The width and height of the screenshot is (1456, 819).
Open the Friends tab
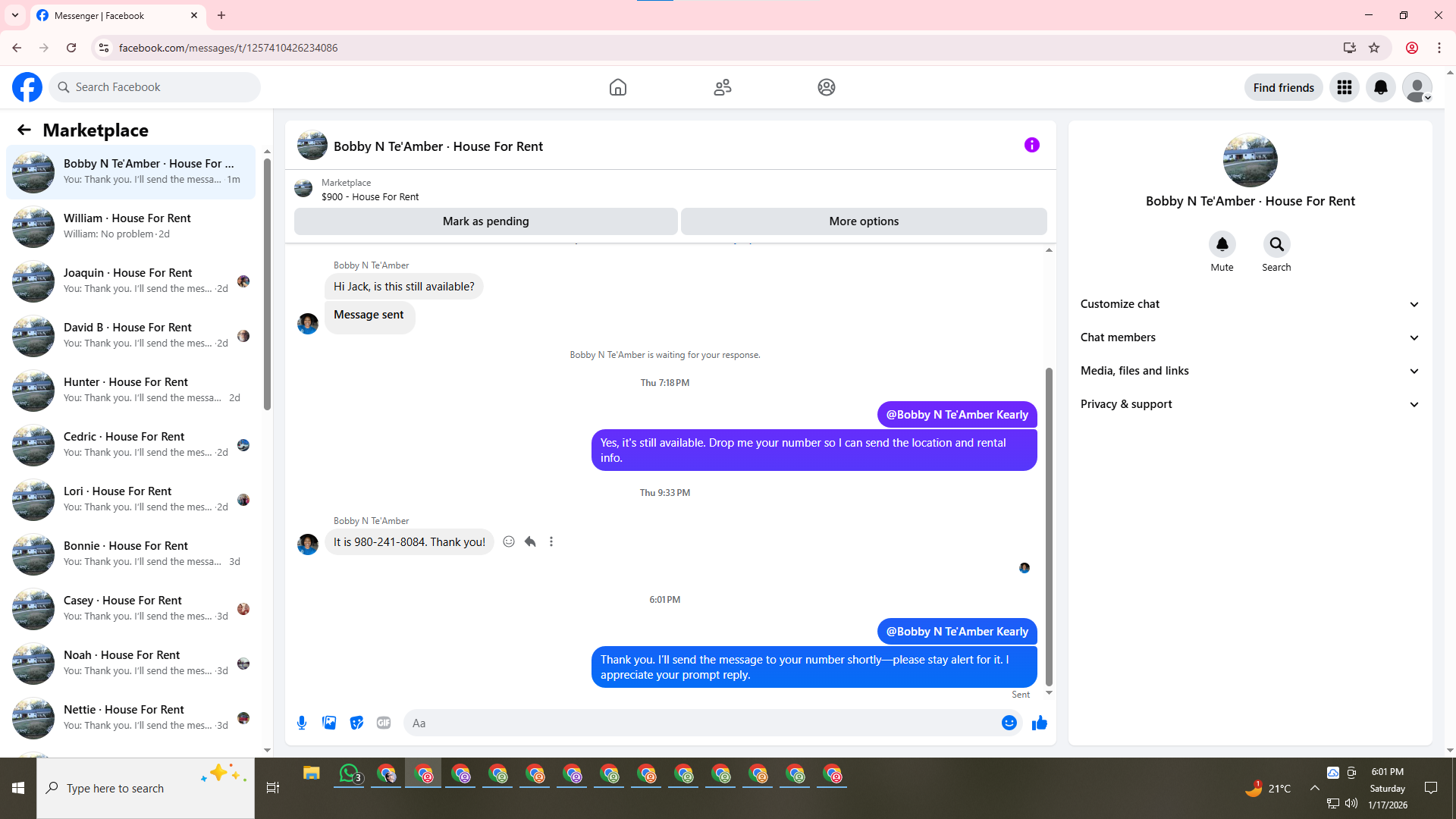coord(722,87)
